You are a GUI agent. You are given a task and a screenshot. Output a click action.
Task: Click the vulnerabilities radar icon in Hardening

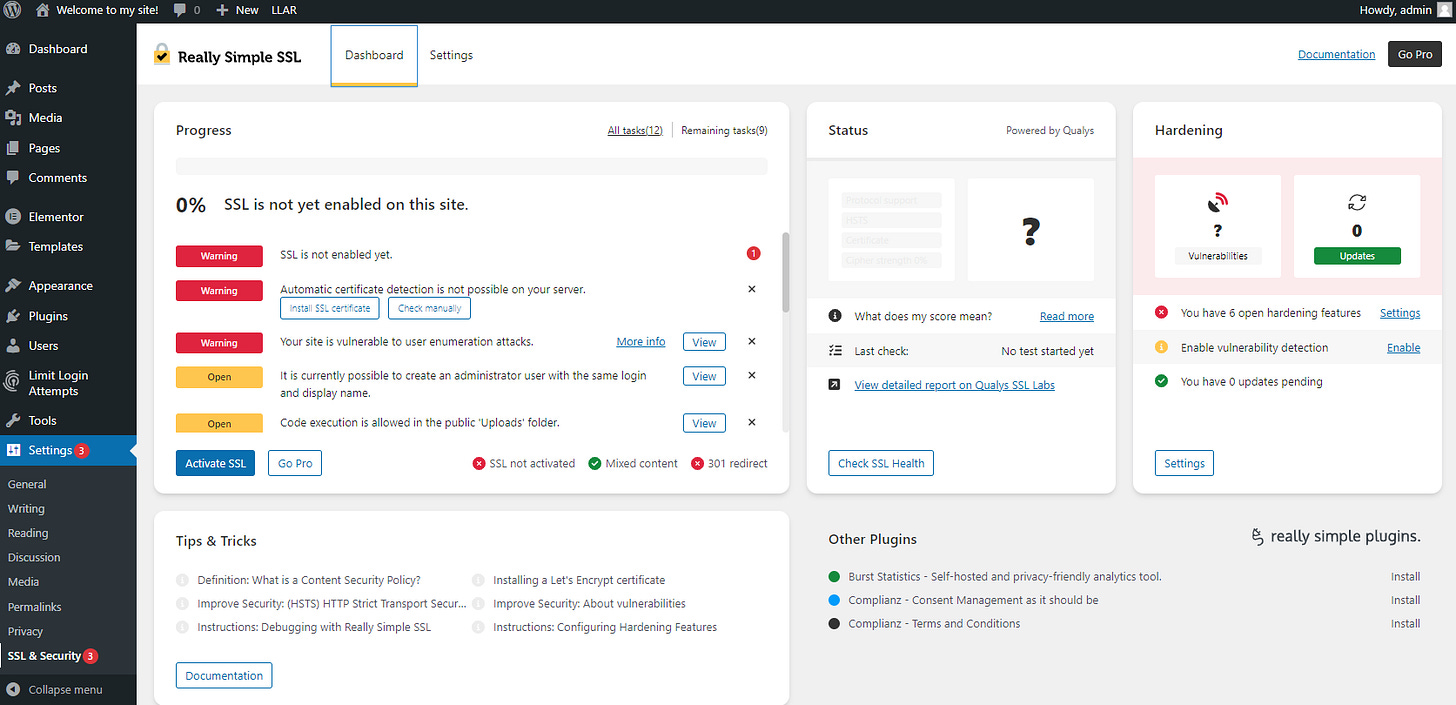pos(1218,203)
